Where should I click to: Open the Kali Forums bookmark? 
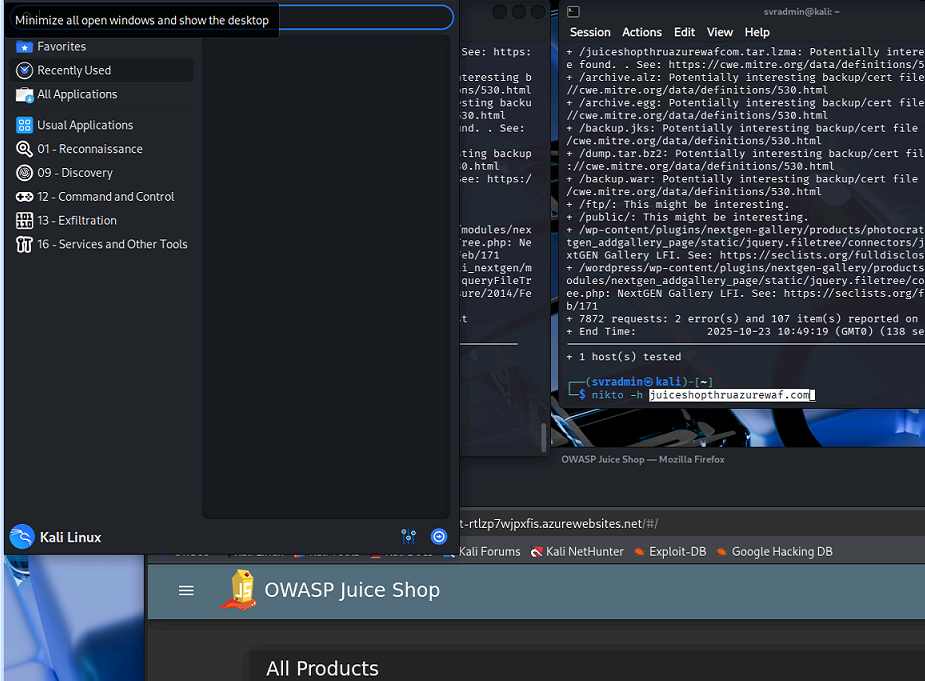point(490,552)
